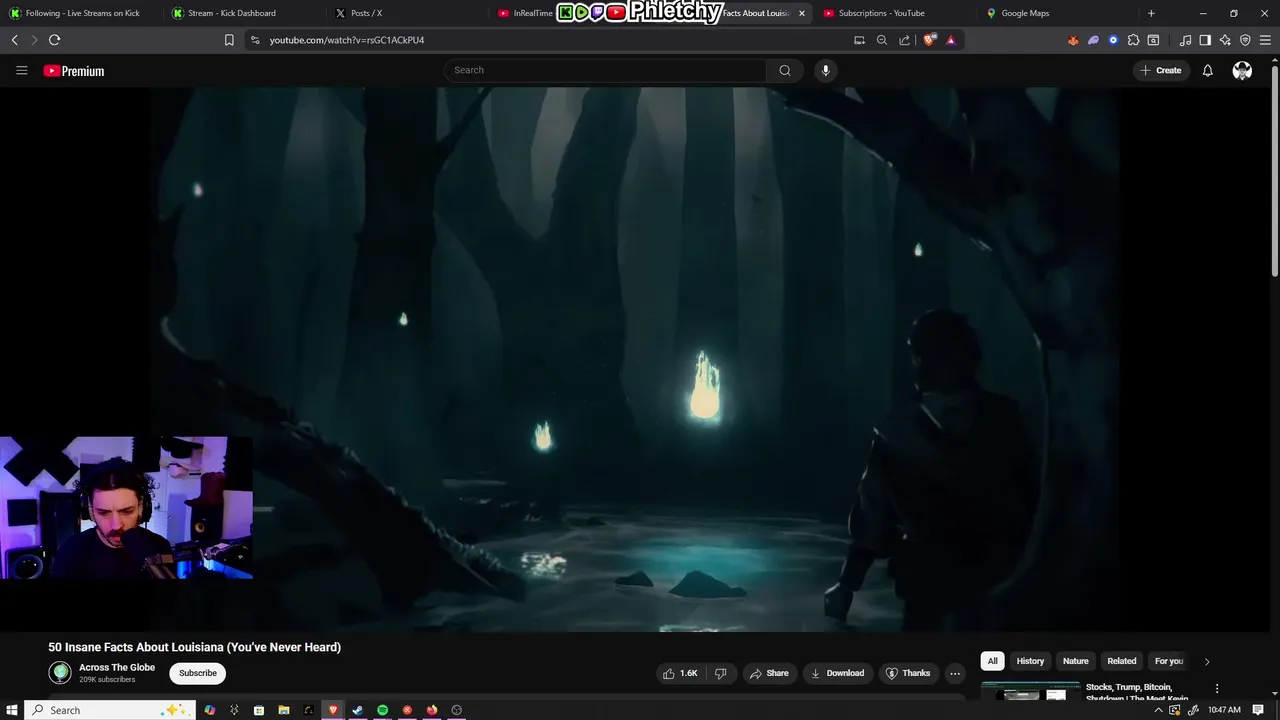The image size is (1280, 720).
Task: Select the Nature filter chip
Action: 1076,661
